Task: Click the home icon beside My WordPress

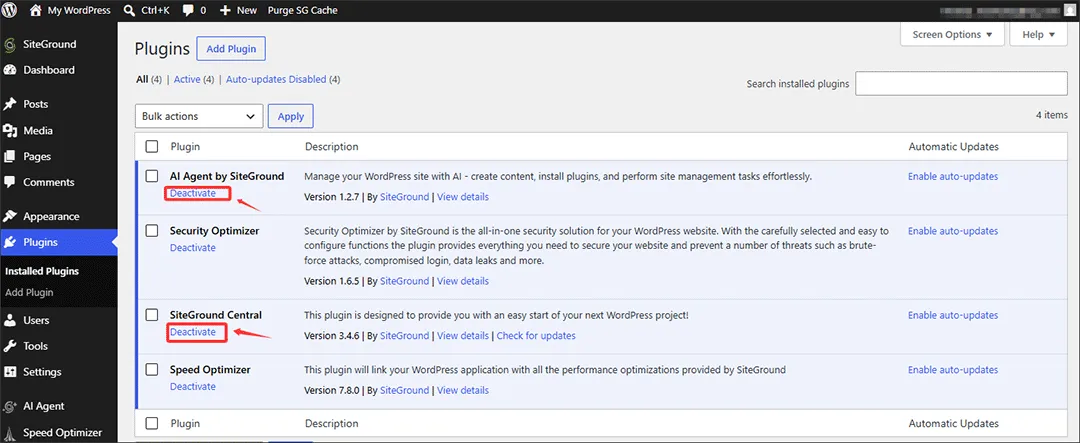Action: (36, 10)
